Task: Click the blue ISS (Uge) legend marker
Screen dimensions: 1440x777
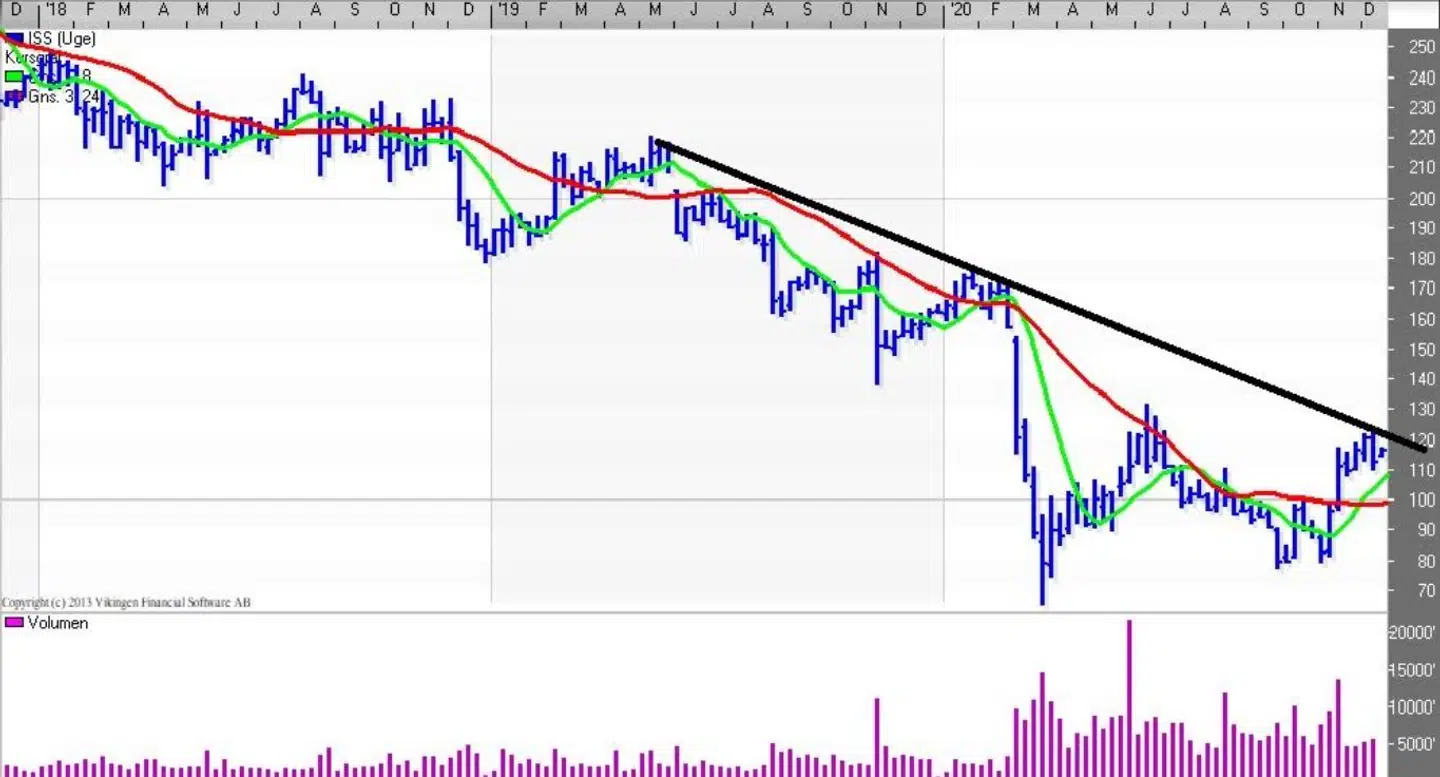Action: 14,39
